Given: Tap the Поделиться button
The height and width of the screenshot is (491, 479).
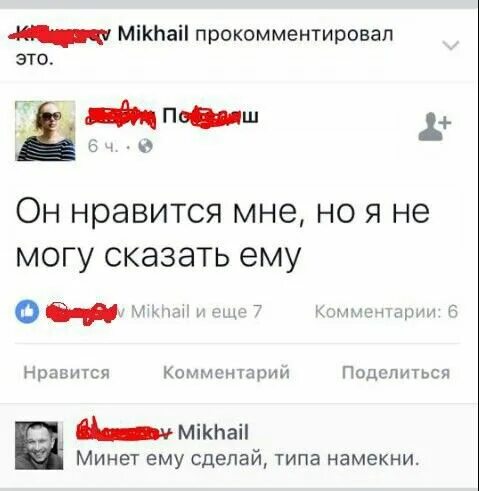Looking at the screenshot, I should (x=396, y=372).
